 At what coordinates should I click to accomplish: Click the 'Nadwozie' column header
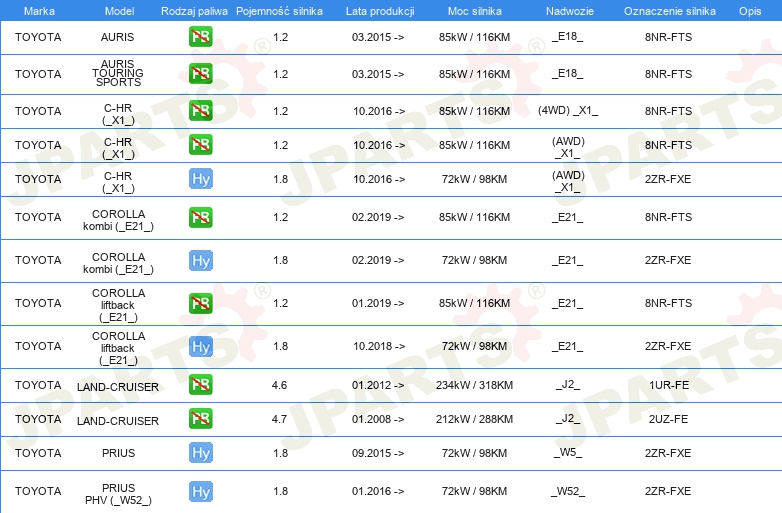pos(570,11)
